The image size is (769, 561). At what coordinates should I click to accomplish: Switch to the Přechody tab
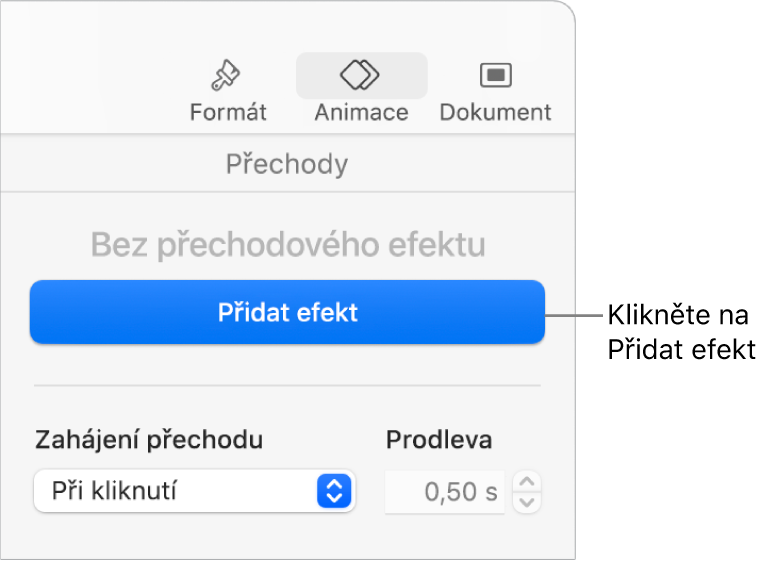pos(287,164)
